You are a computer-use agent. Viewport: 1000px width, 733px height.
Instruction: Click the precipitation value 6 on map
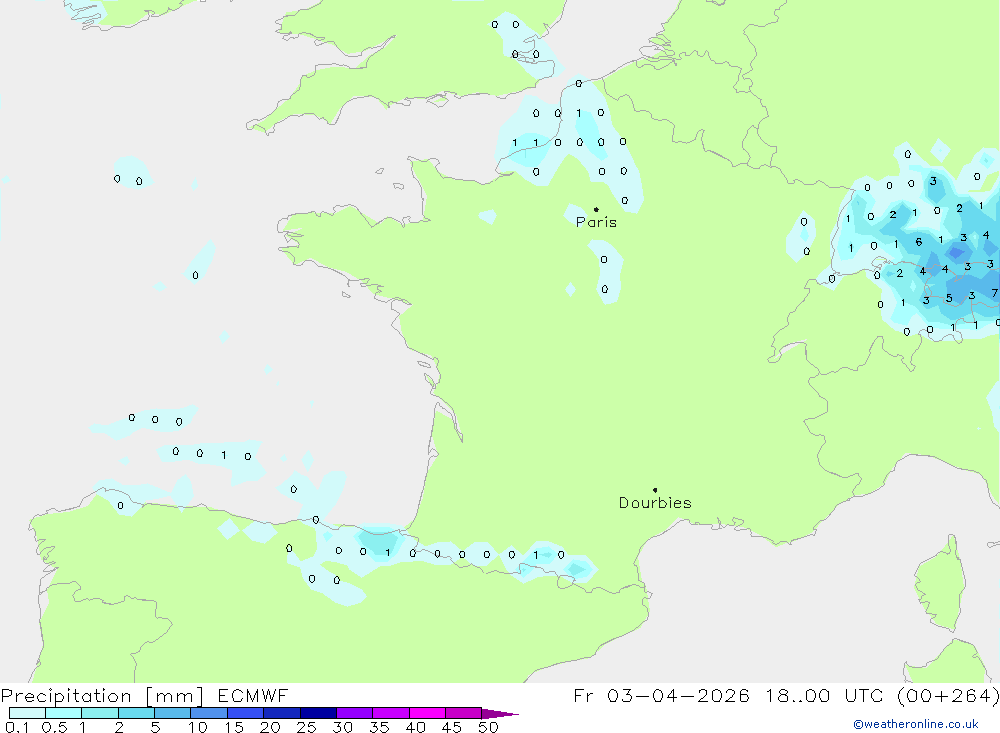918,242
